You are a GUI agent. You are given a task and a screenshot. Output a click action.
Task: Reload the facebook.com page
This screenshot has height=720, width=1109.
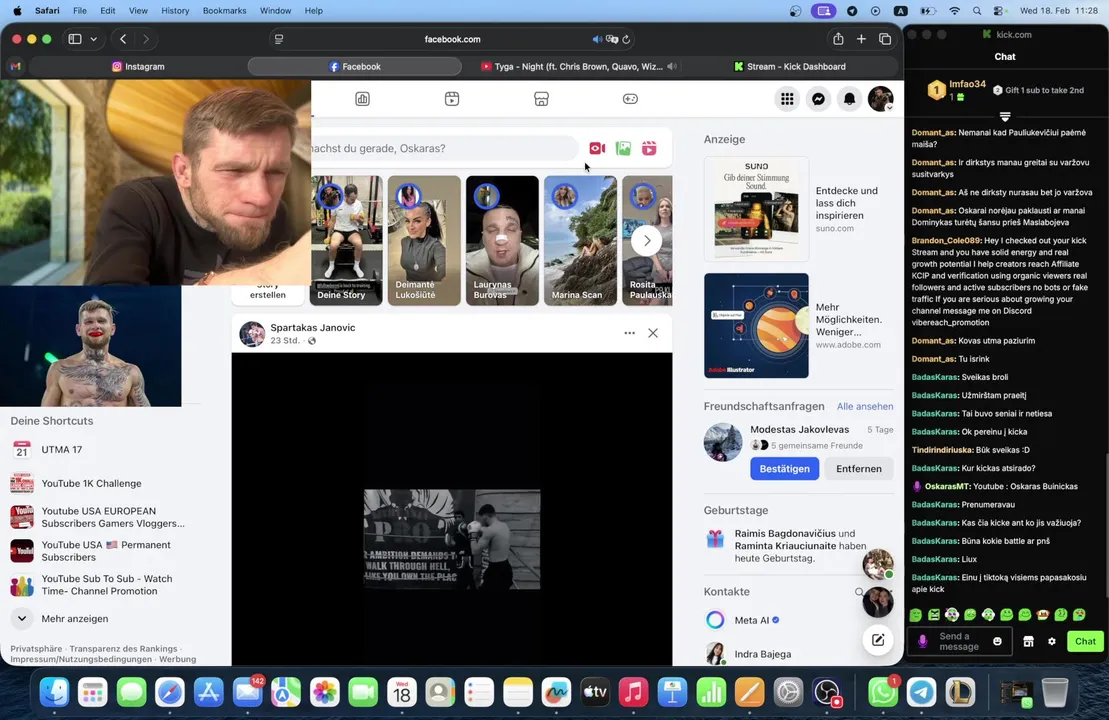click(x=626, y=40)
